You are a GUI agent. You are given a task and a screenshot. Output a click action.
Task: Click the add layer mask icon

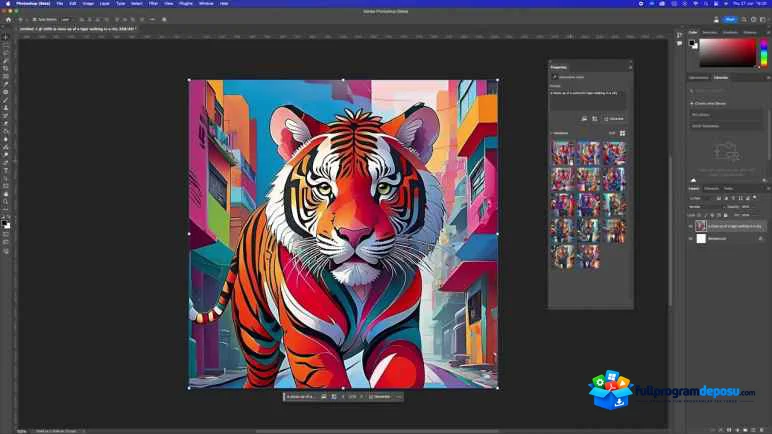tap(729, 430)
